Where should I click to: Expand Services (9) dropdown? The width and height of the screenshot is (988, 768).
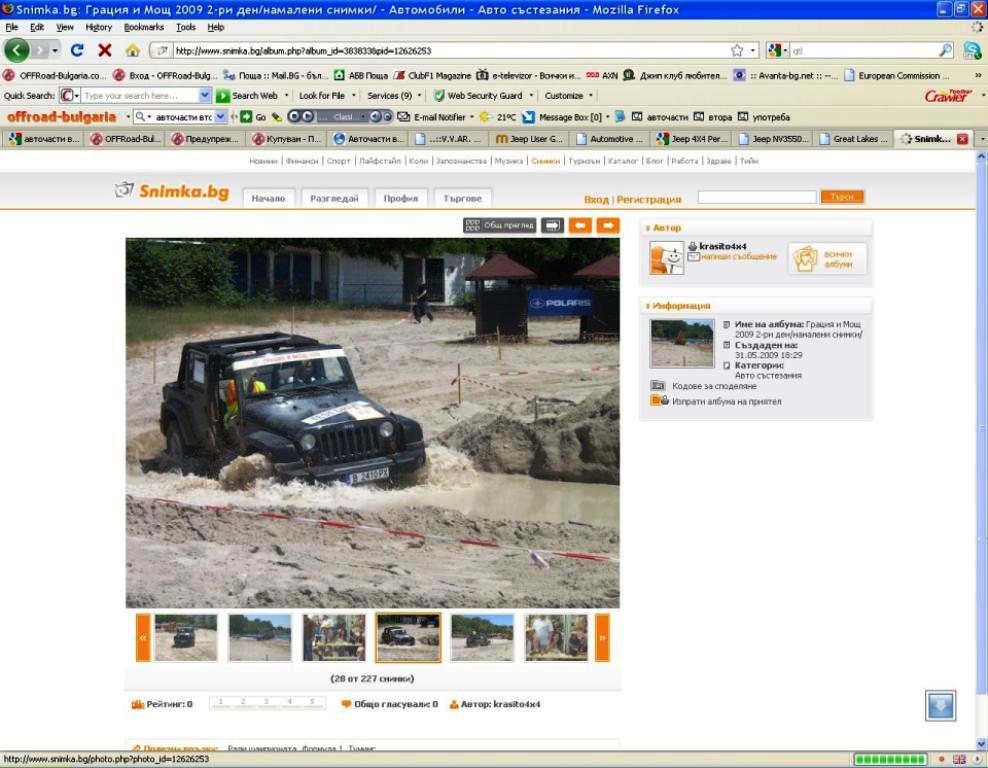(420, 96)
